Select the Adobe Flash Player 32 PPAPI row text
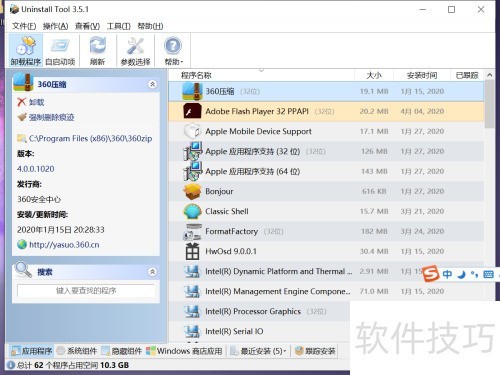The height and width of the screenshot is (375, 500). click(257, 111)
